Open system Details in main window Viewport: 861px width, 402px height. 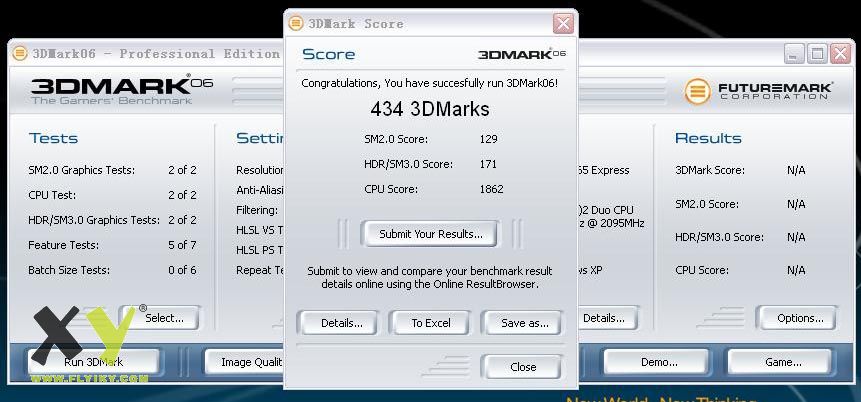click(x=603, y=318)
